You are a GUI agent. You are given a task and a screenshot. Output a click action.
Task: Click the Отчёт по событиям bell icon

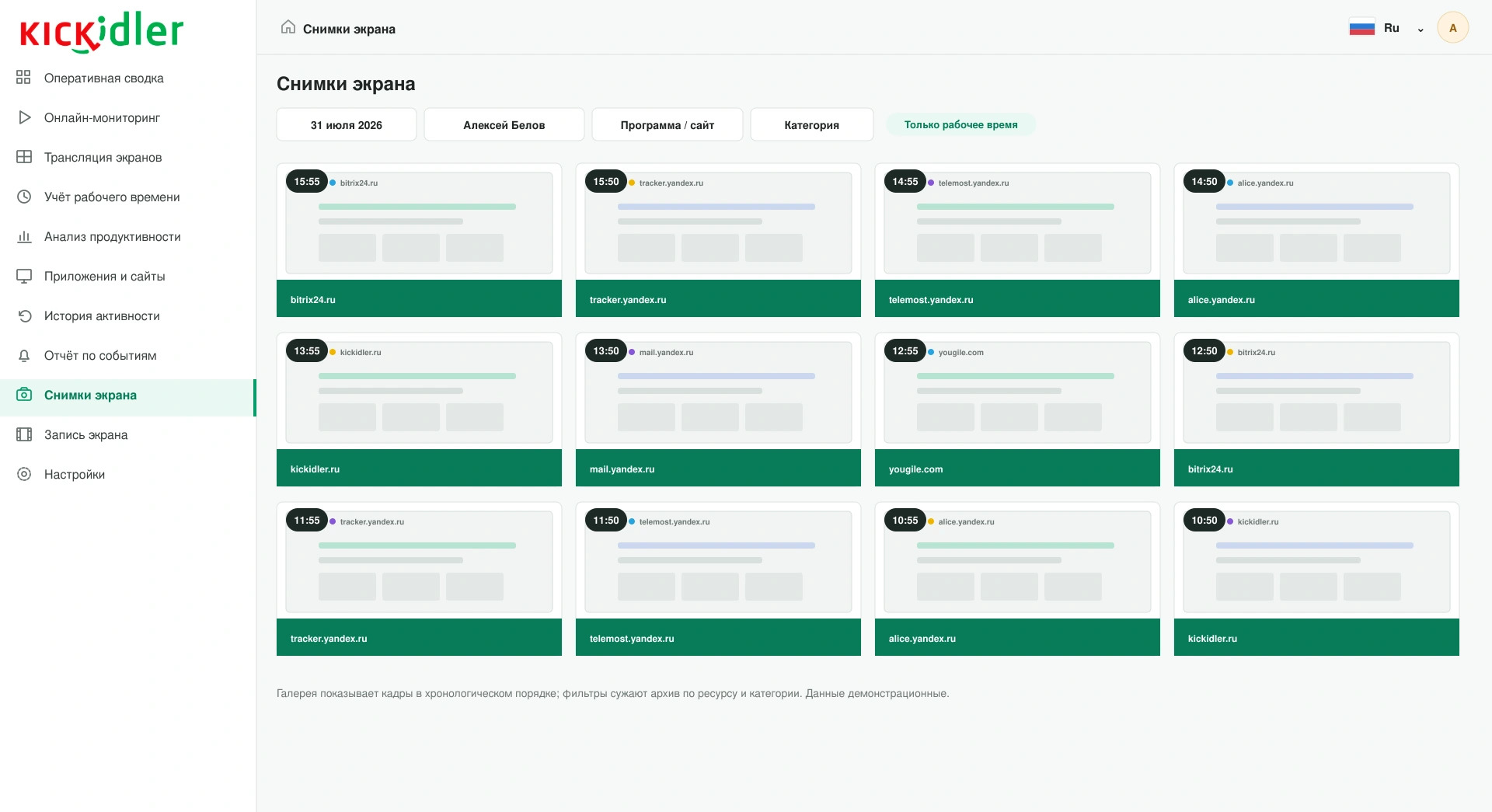coord(24,355)
